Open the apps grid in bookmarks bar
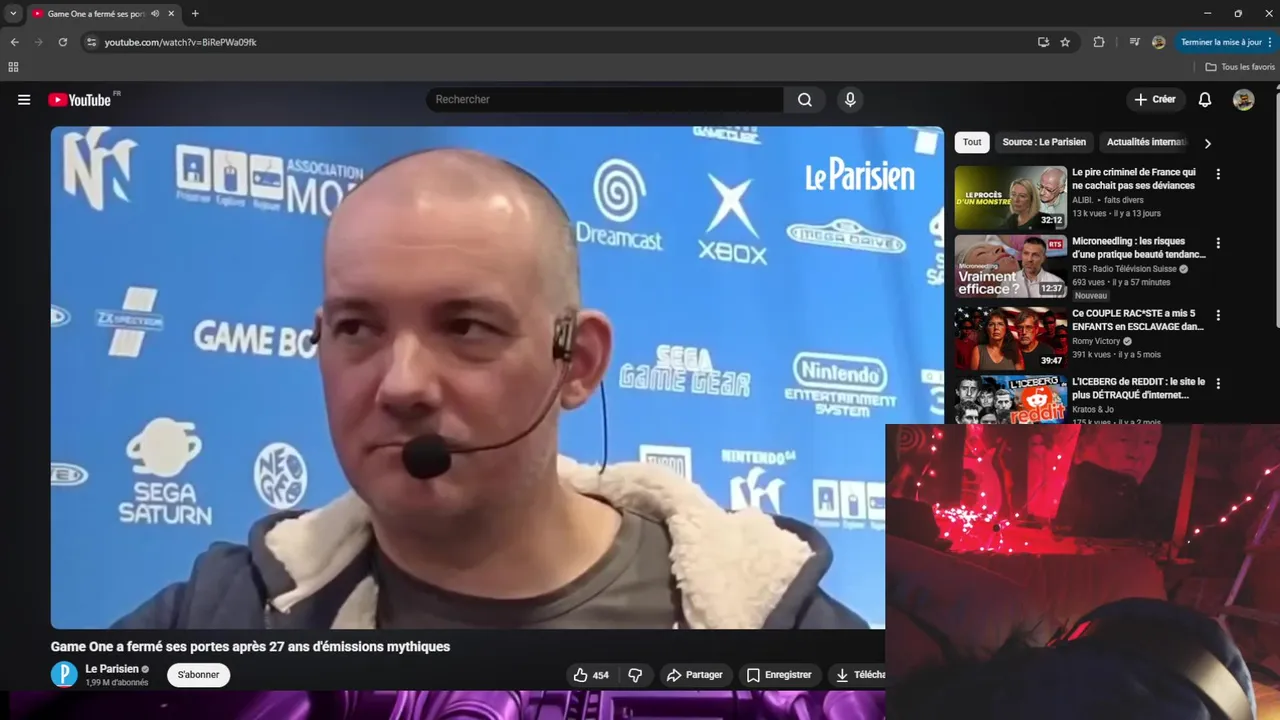 coord(13,67)
